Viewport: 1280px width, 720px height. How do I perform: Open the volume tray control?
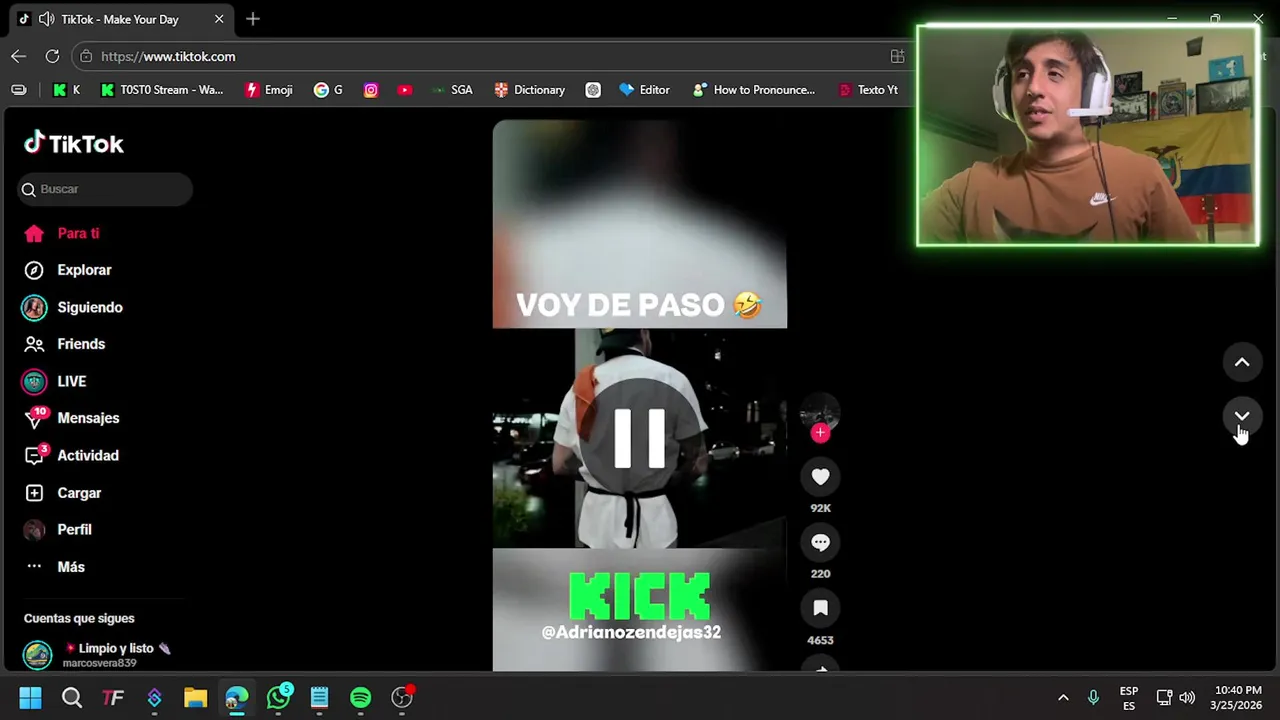(1187, 698)
